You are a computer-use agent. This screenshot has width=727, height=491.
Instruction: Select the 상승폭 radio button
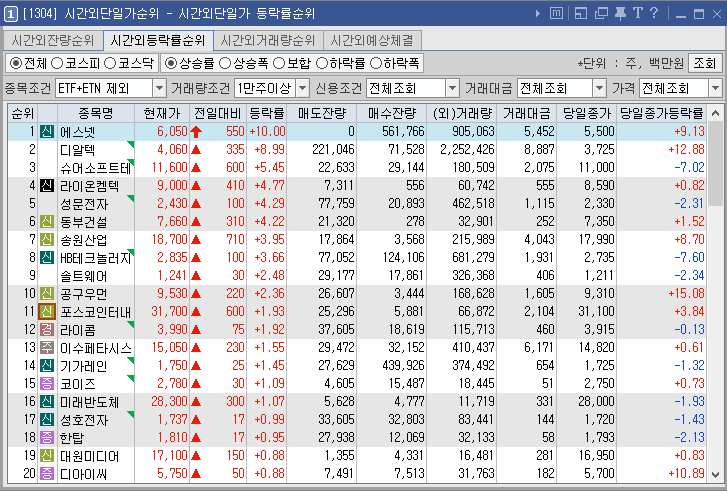click(225, 63)
